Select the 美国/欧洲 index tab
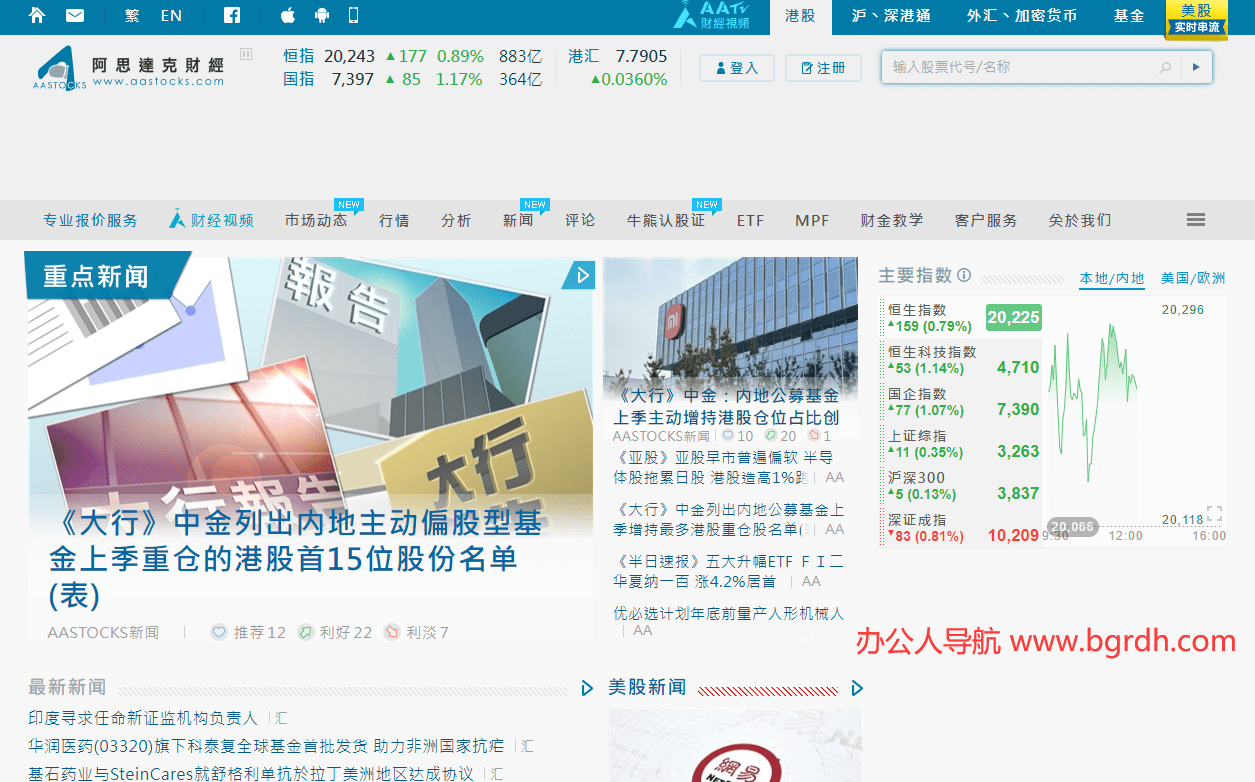This screenshot has height=782, width=1255. coord(1192,278)
